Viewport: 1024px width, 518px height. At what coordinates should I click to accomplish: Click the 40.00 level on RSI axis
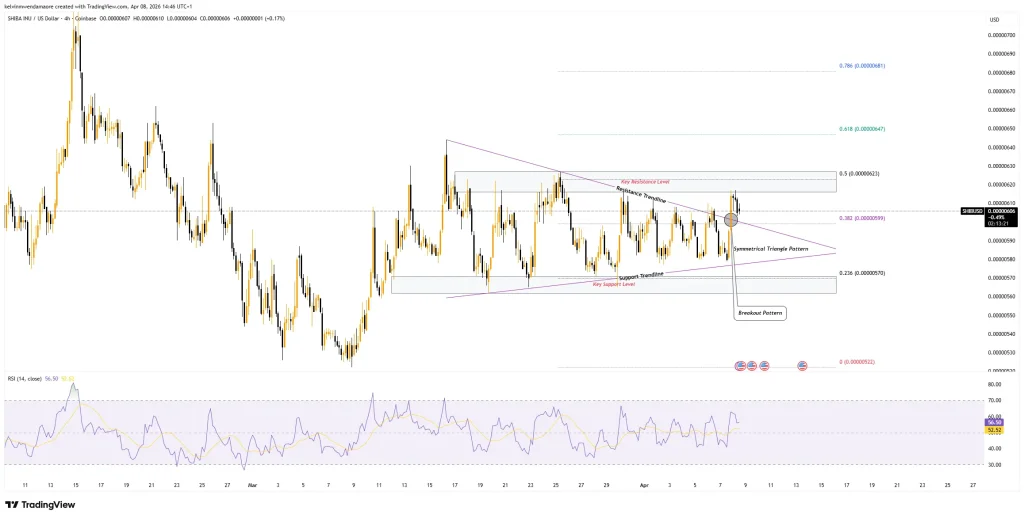click(995, 449)
